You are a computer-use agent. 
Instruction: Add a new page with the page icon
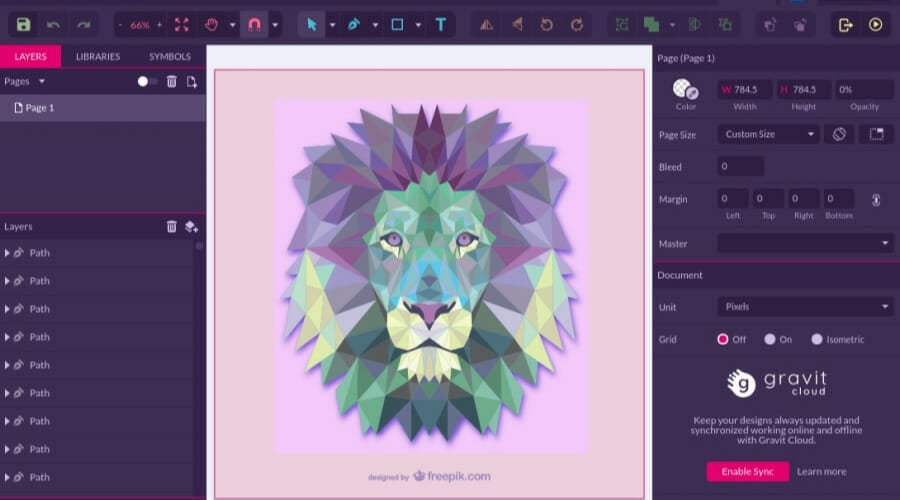point(192,82)
